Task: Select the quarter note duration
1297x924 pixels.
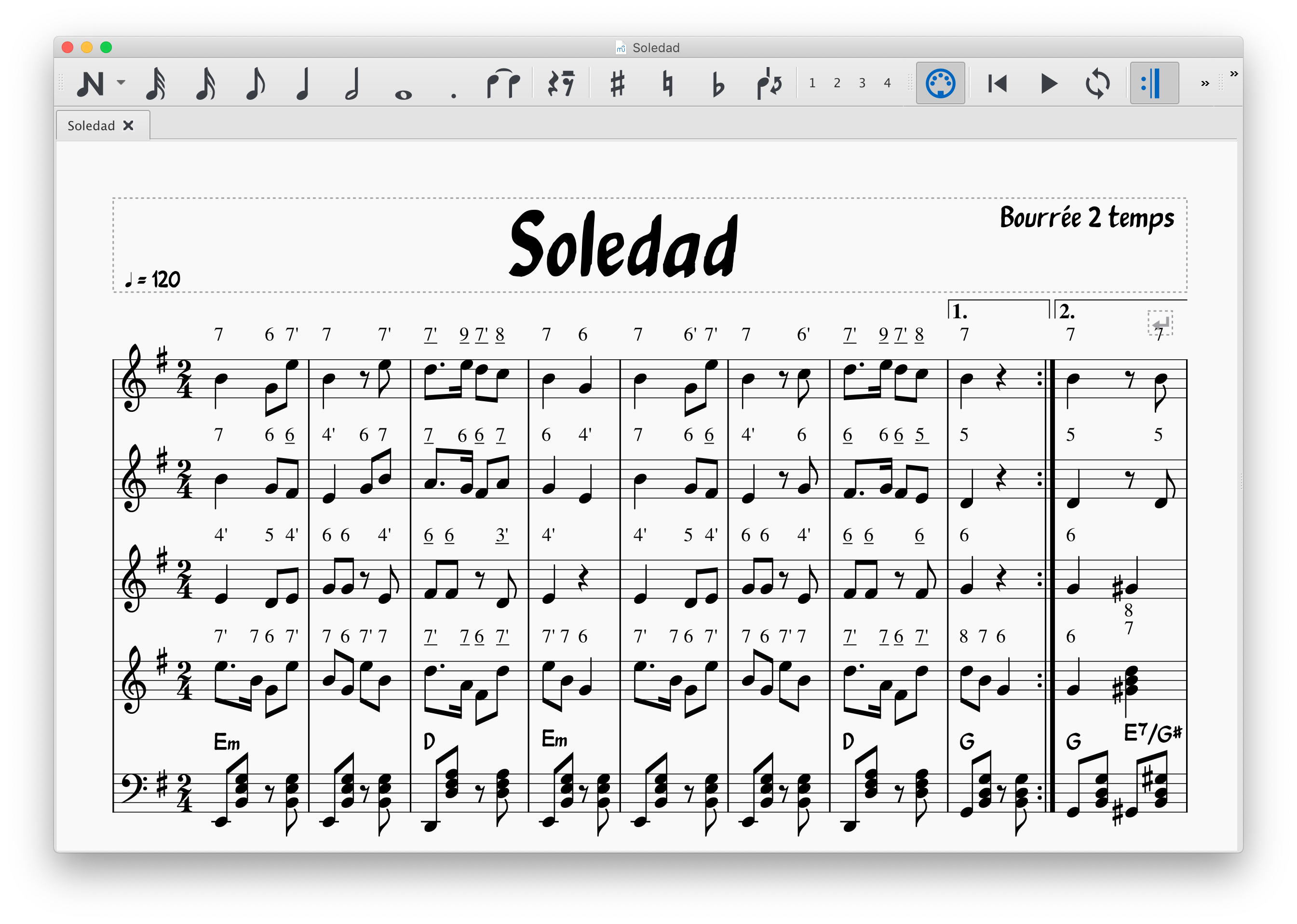Action: (304, 84)
